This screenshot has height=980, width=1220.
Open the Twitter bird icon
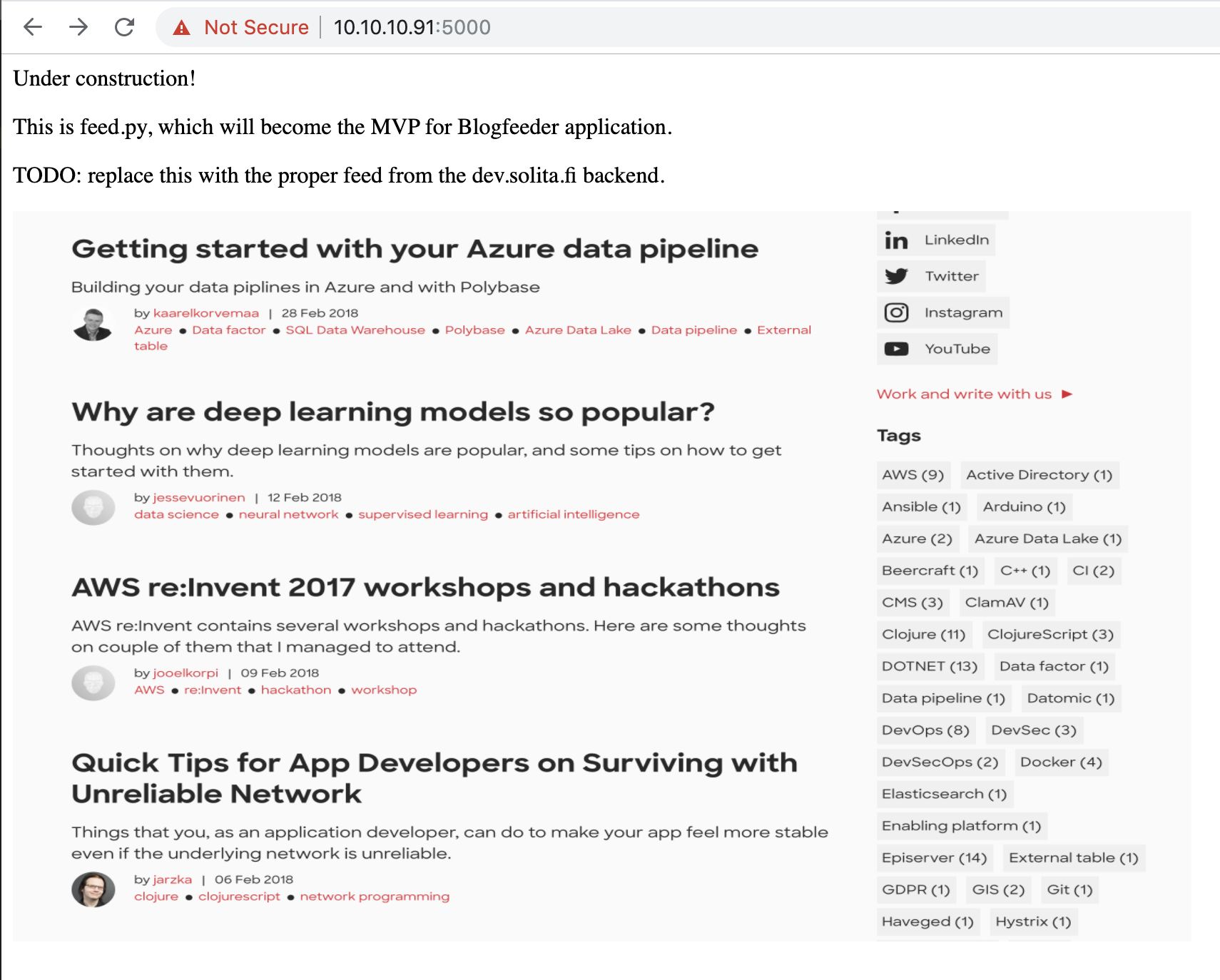point(896,276)
